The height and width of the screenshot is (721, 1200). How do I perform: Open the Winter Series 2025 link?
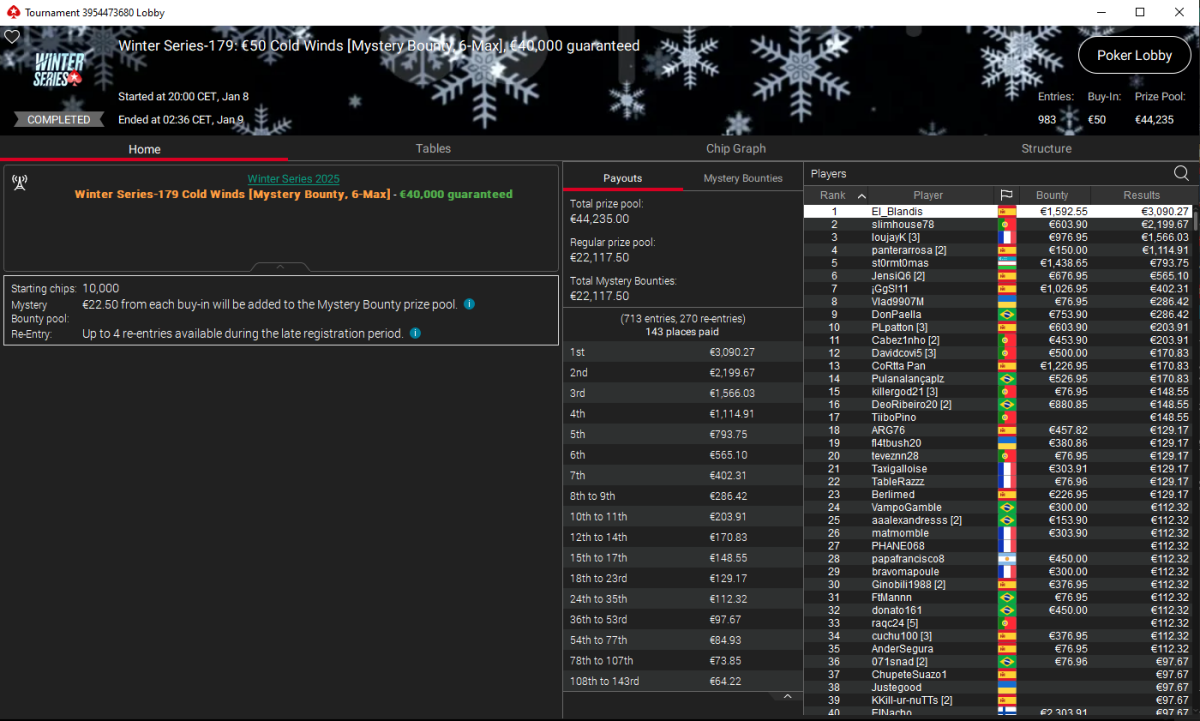click(293, 179)
